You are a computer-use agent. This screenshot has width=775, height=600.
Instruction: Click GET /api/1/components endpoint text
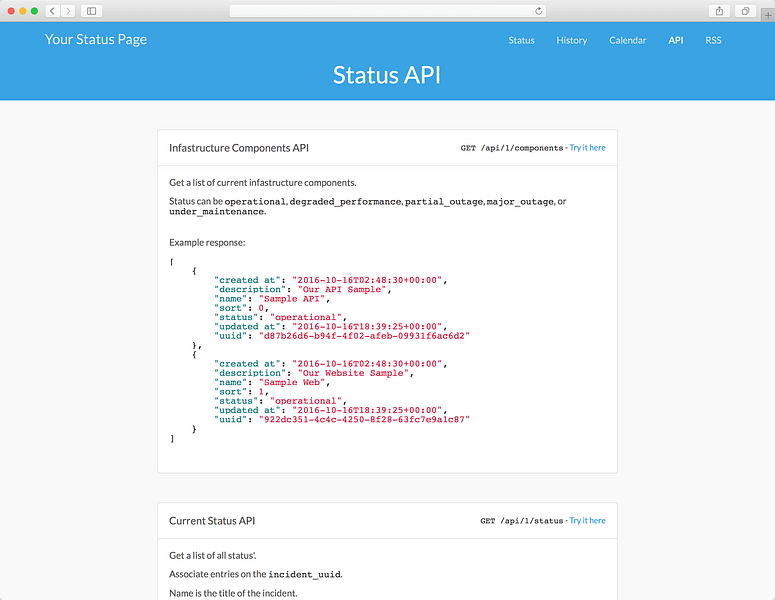512,148
